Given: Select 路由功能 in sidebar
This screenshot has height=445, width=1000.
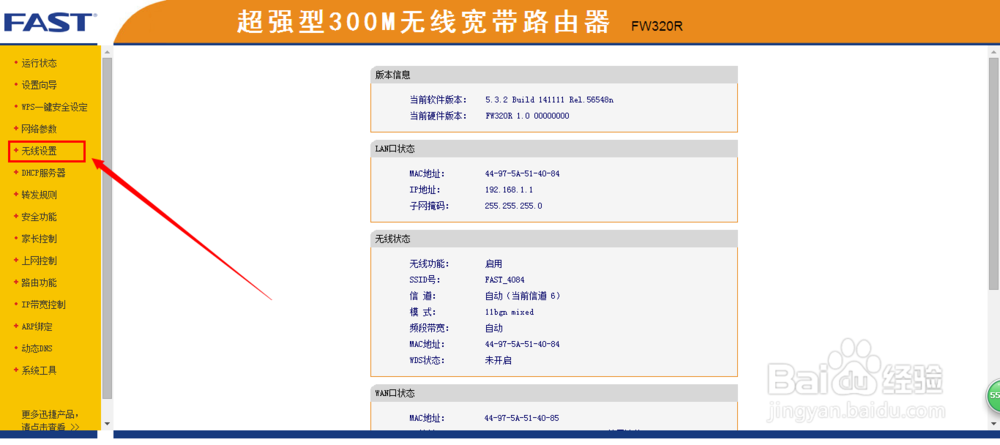Looking at the screenshot, I should (39, 282).
